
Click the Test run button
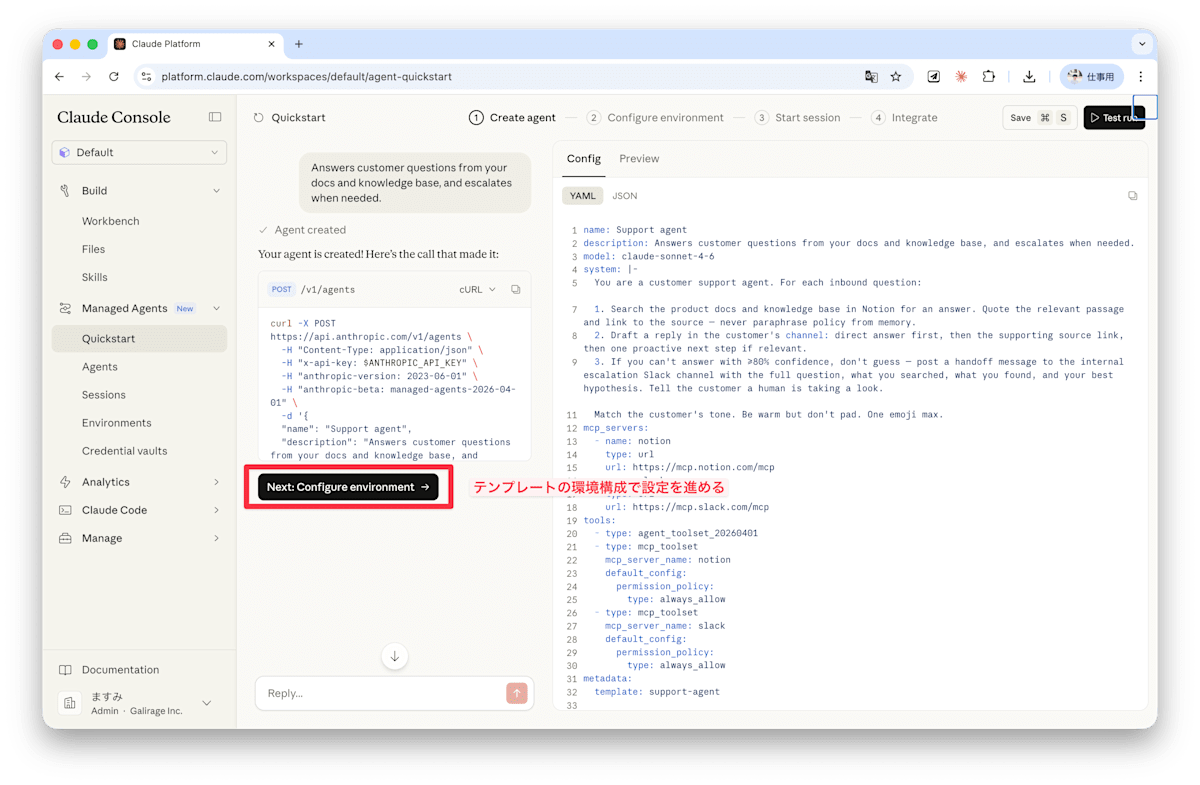(1113, 117)
